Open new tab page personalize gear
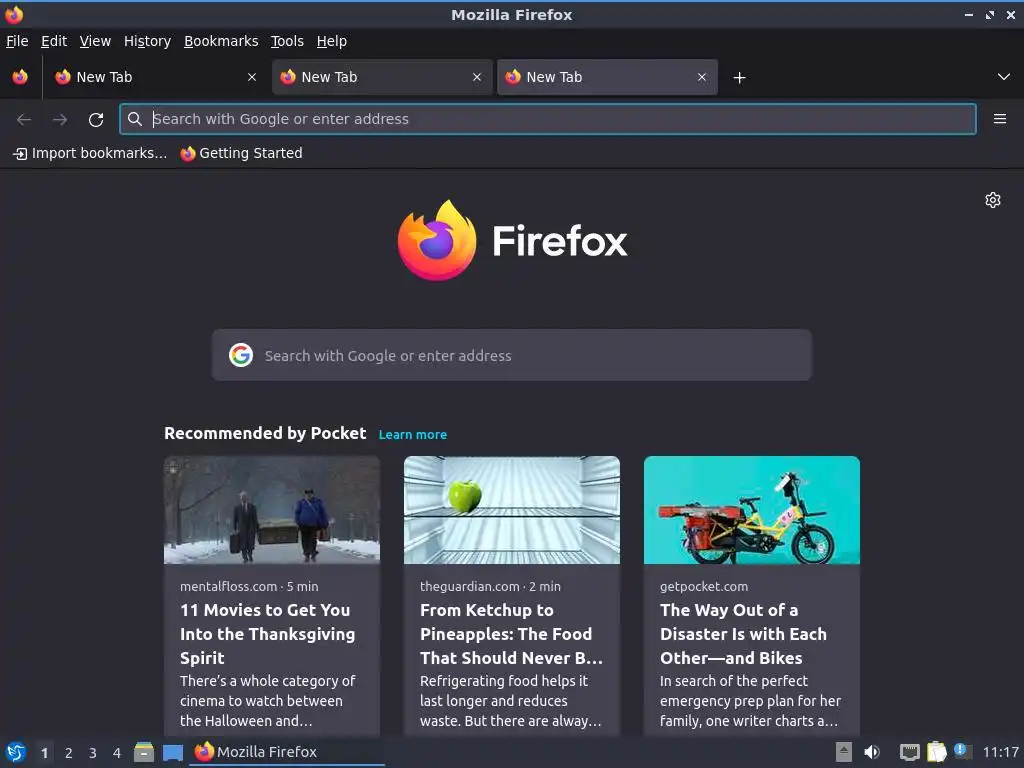The height and width of the screenshot is (768, 1024). (x=993, y=200)
